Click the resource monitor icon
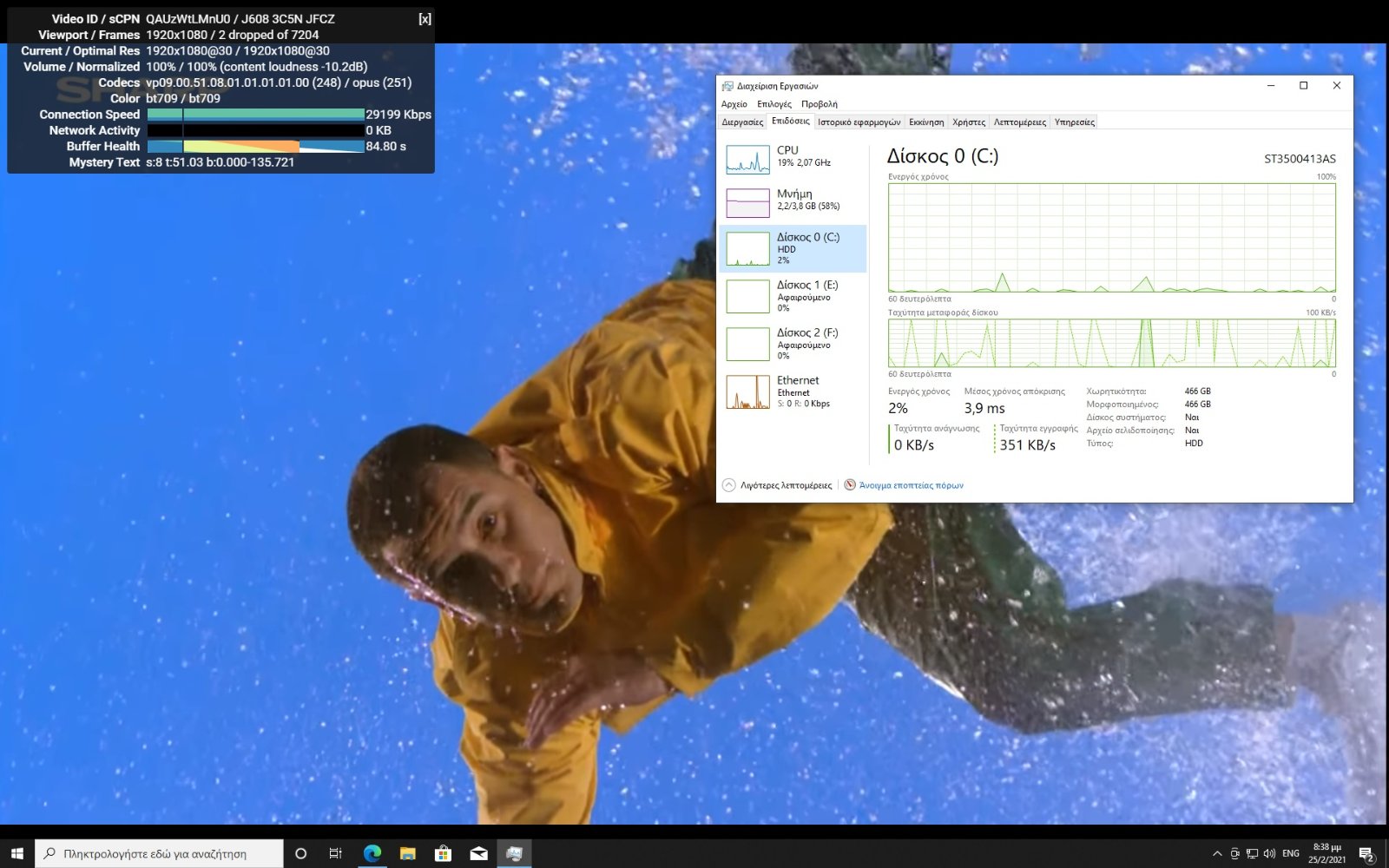Viewport: 1389px width, 868px height. click(x=850, y=485)
